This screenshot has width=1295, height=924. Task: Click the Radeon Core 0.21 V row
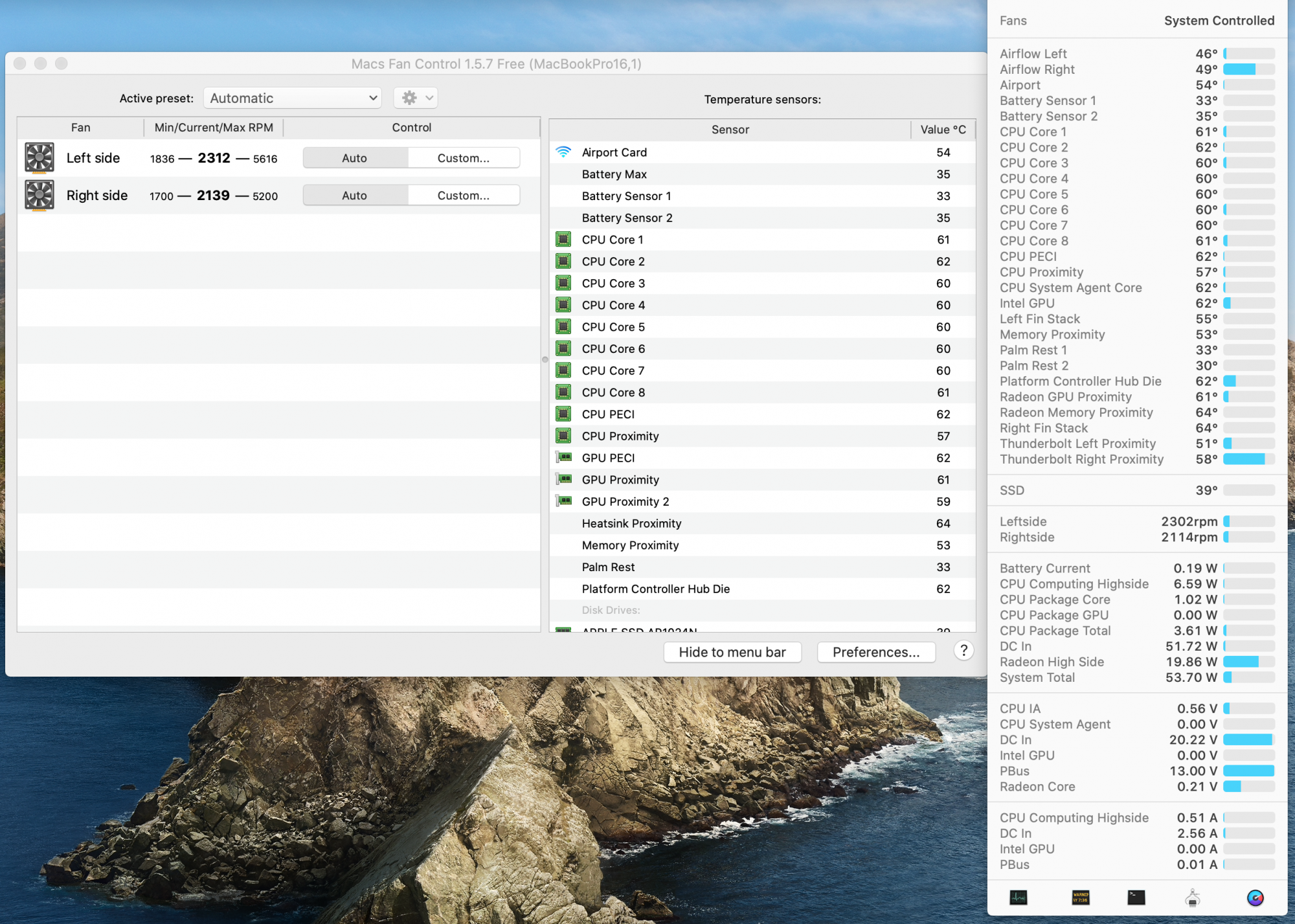pyautogui.click(x=1137, y=787)
